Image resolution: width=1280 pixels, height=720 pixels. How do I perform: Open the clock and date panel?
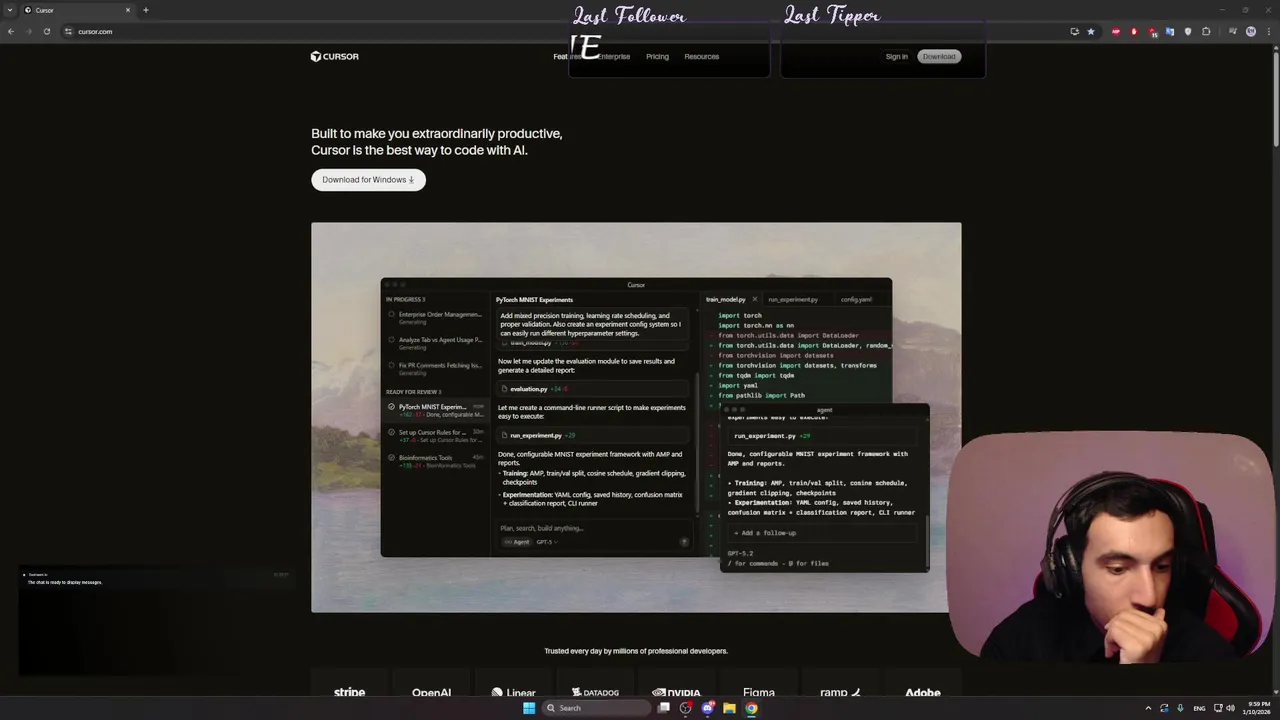(1257, 708)
